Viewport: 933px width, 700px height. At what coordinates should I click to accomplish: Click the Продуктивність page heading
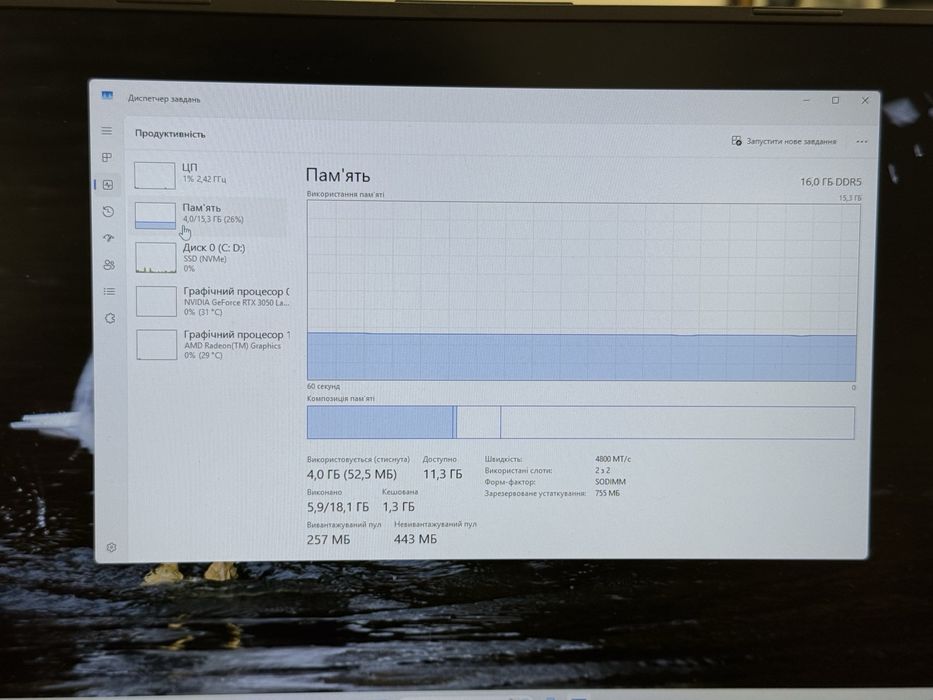pos(170,134)
